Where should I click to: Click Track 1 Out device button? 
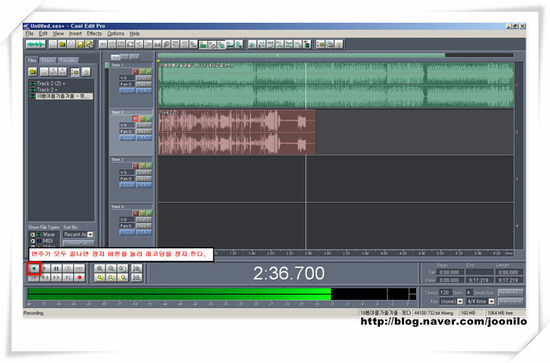[144, 78]
